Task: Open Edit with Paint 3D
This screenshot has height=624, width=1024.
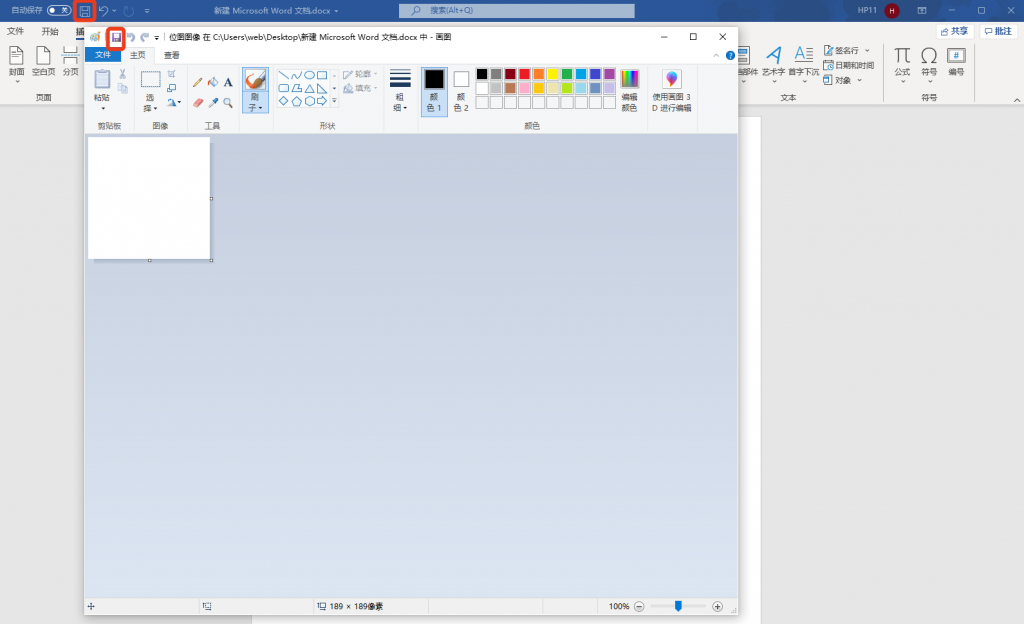Action: pos(671,91)
